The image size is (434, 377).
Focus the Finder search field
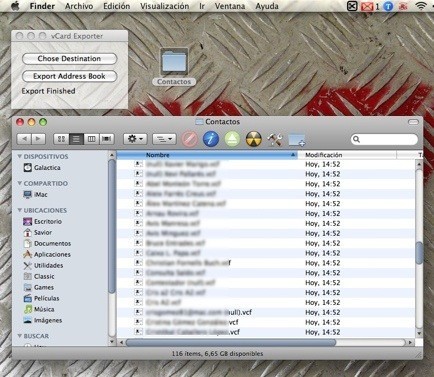384,139
